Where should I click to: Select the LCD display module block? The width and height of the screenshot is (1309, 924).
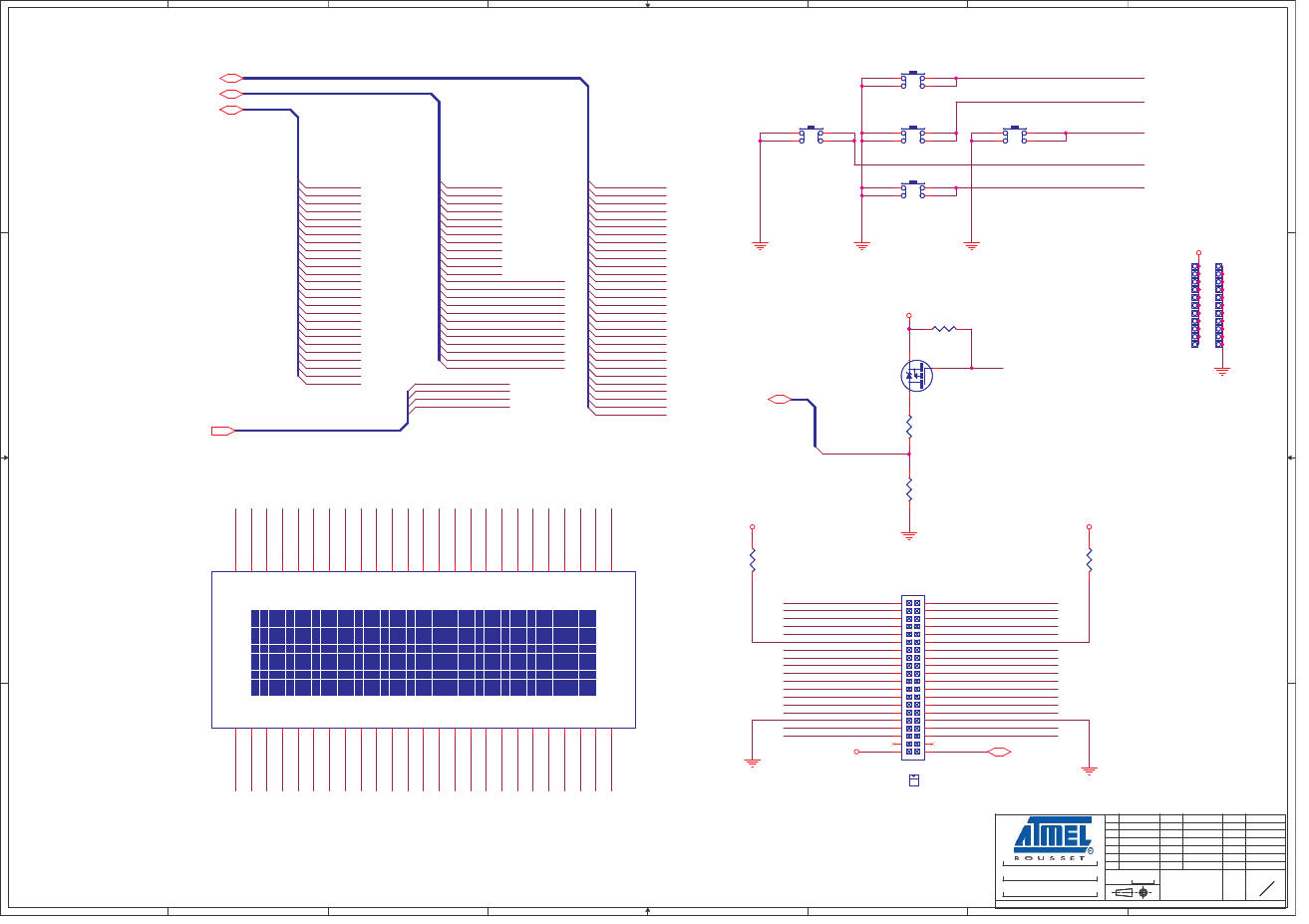point(424,650)
